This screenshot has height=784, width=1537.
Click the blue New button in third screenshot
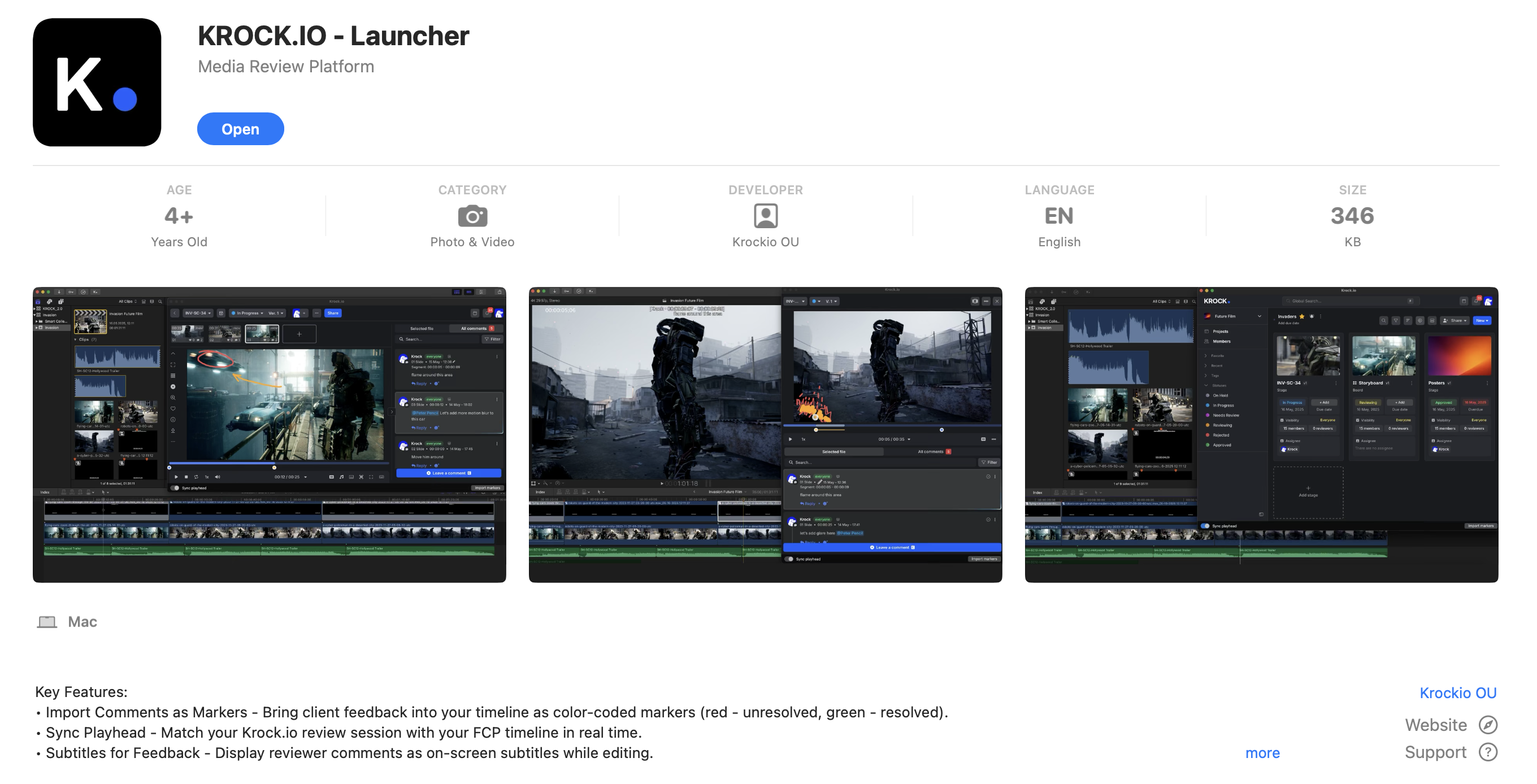1482,320
